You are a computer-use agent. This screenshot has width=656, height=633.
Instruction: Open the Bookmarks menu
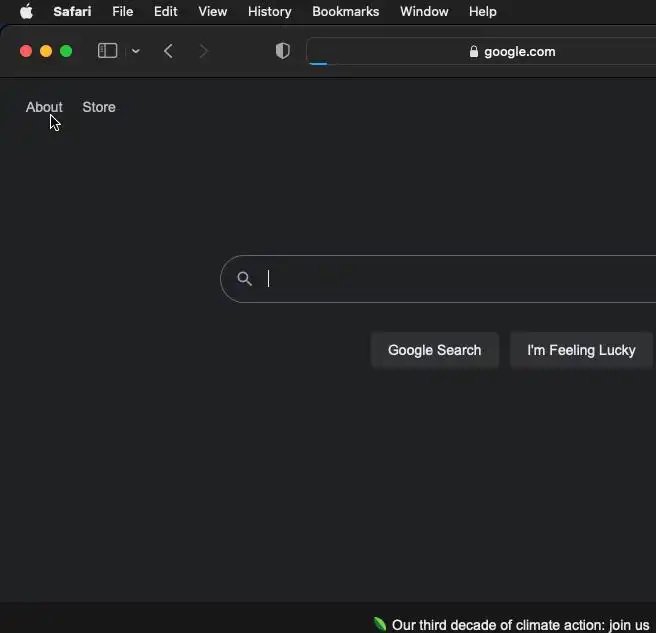(x=346, y=11)
